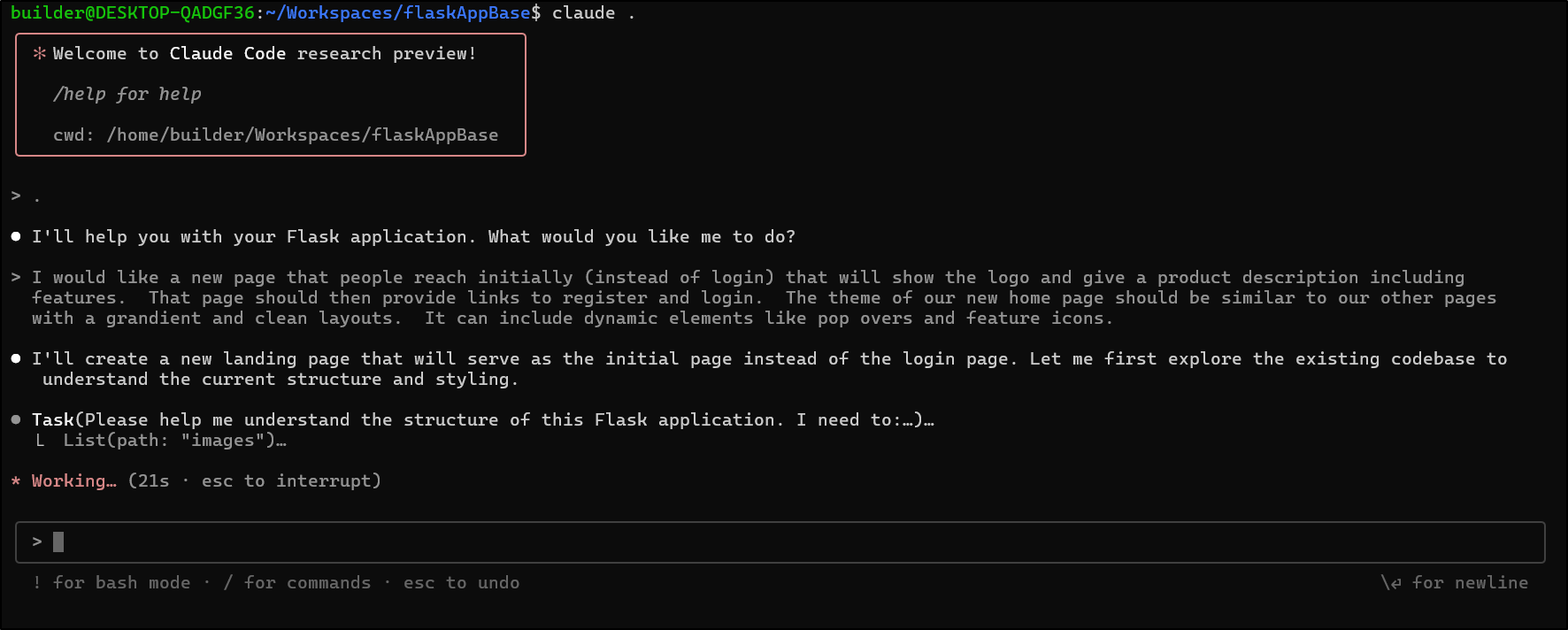The image size is (1568, 630).
Task: Click the '! for bash mode' hint
Action: pos(111,582)
